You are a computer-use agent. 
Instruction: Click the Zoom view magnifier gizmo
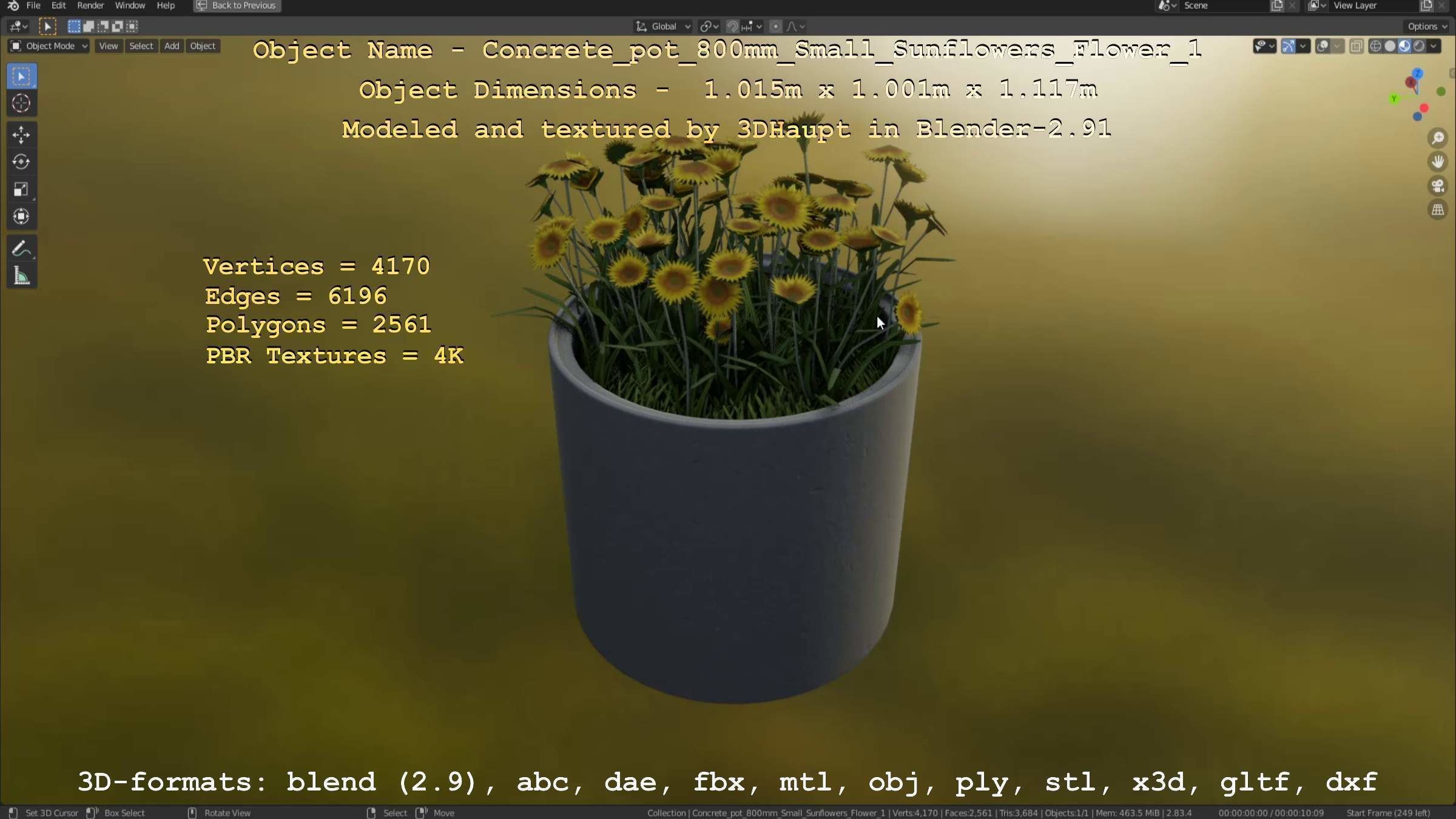1438,138
